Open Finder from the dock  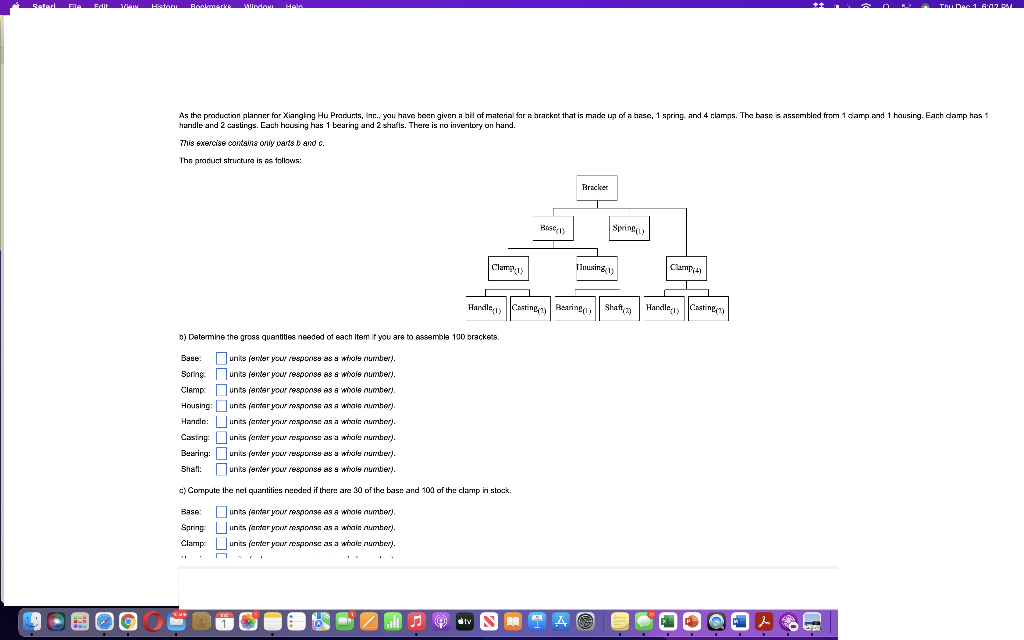pos(31,622)
